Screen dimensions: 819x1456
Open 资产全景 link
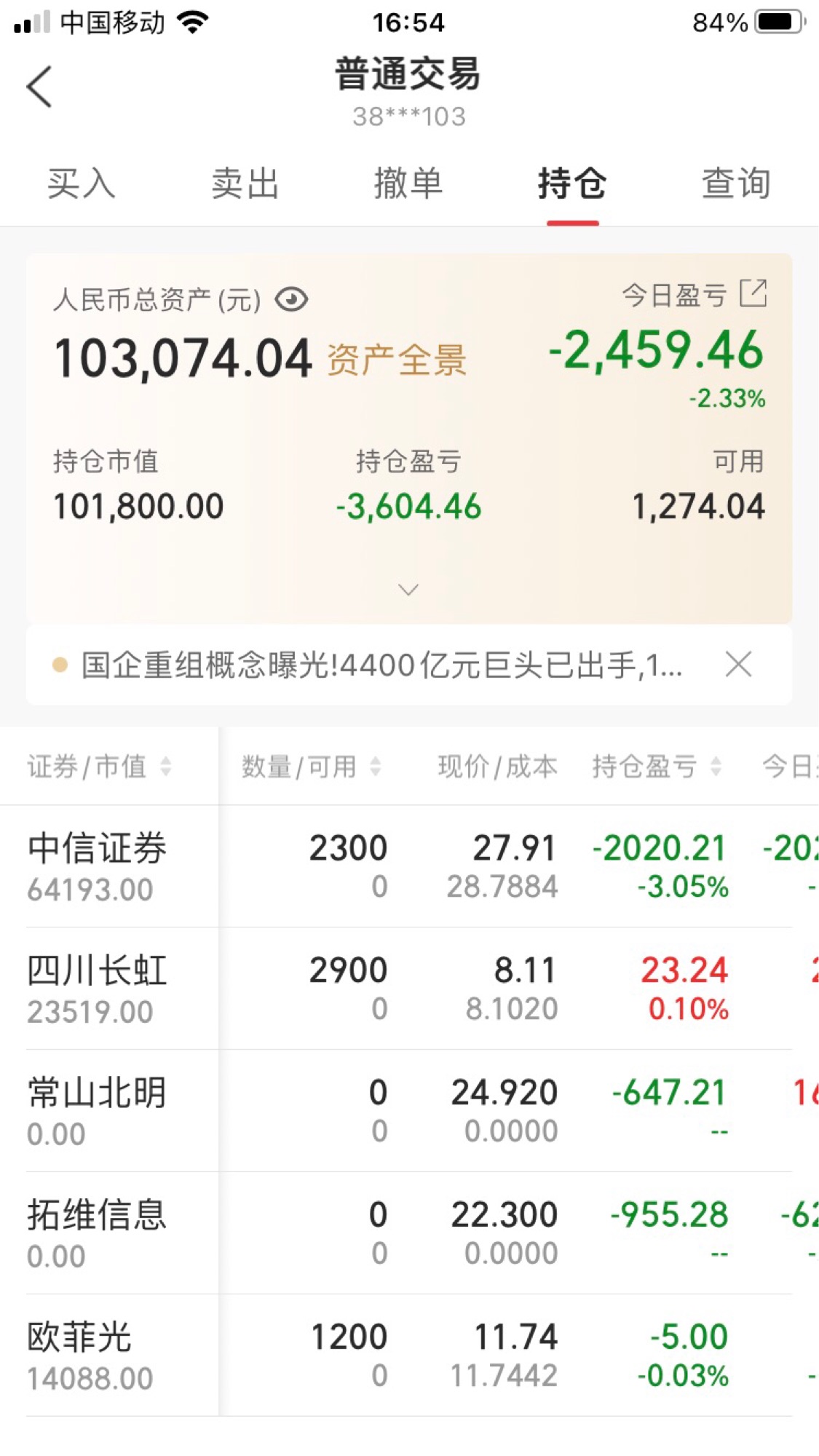(x=397, y=360)
